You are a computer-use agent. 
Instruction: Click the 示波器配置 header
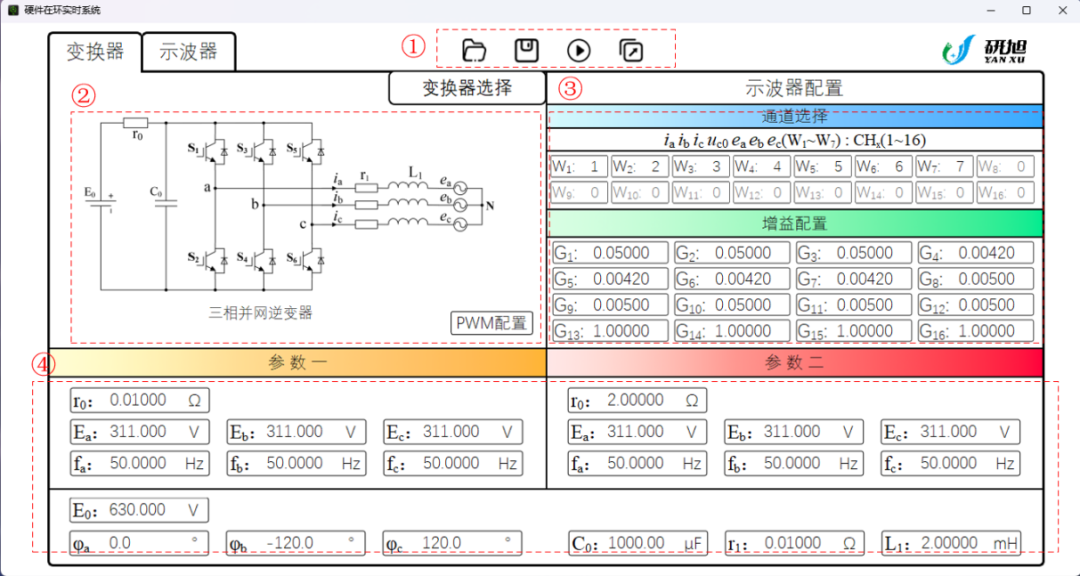tap(794, 88)
